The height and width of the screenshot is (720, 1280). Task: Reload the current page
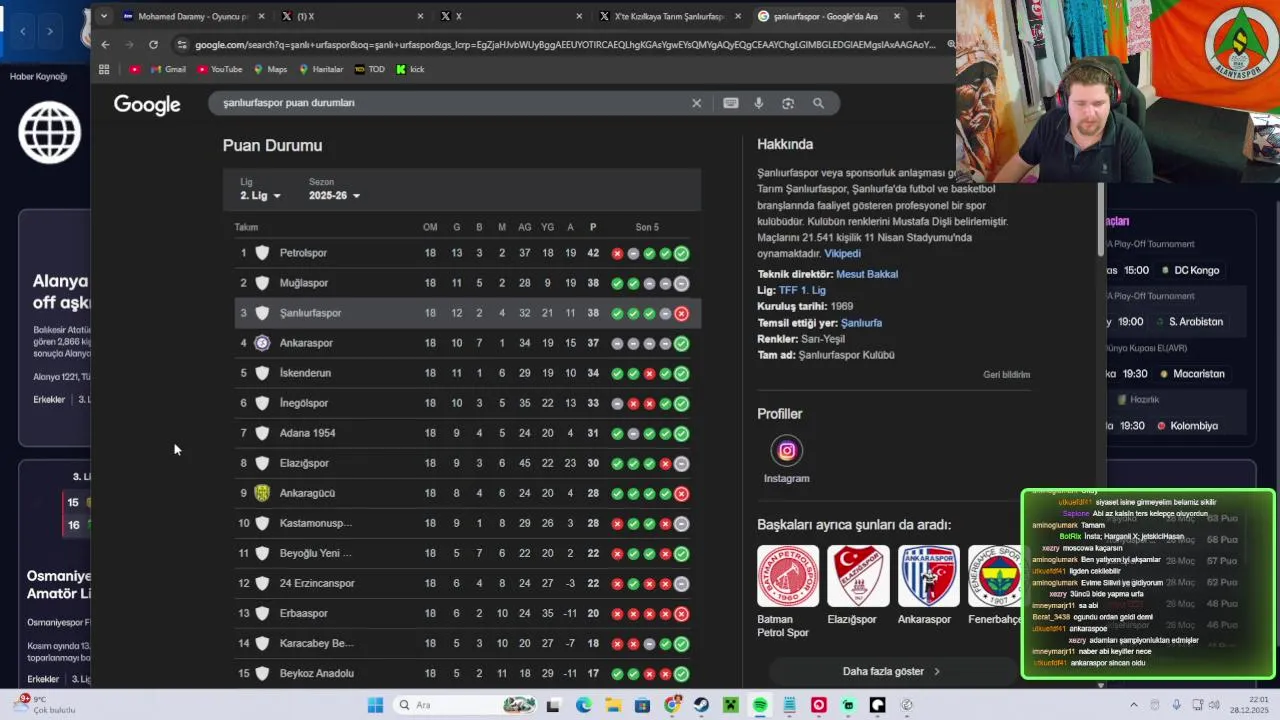[x=153, y=45]
